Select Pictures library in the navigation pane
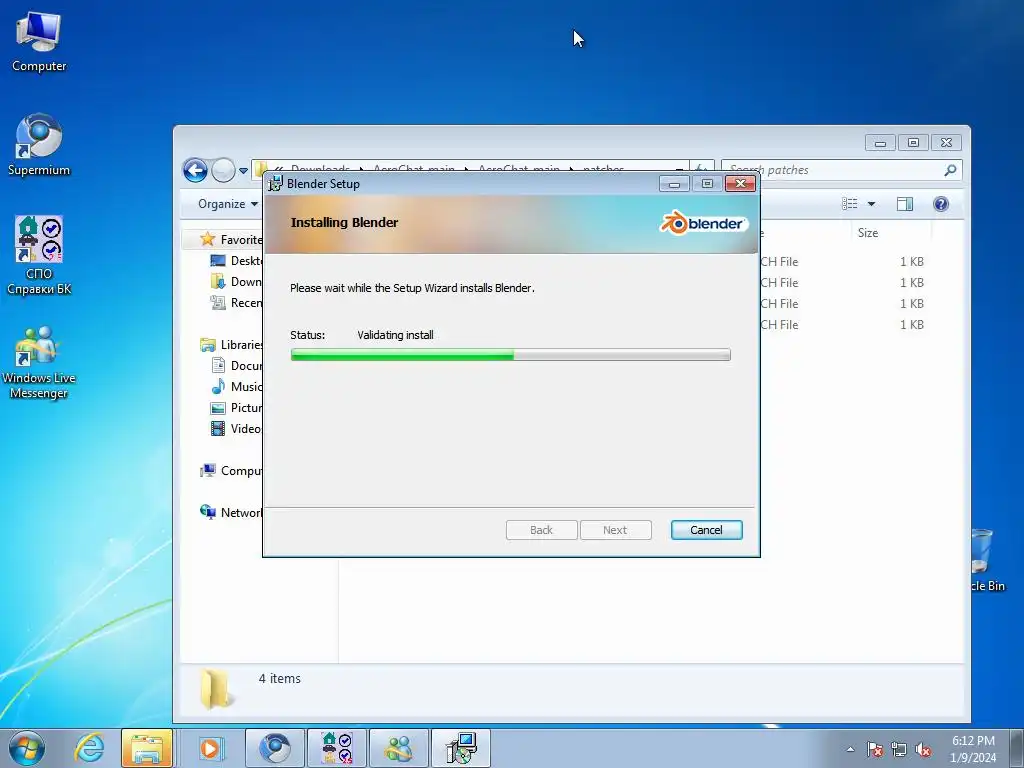Image resolution: width=1024 pixels, height=768 pixels. point(236,408)
